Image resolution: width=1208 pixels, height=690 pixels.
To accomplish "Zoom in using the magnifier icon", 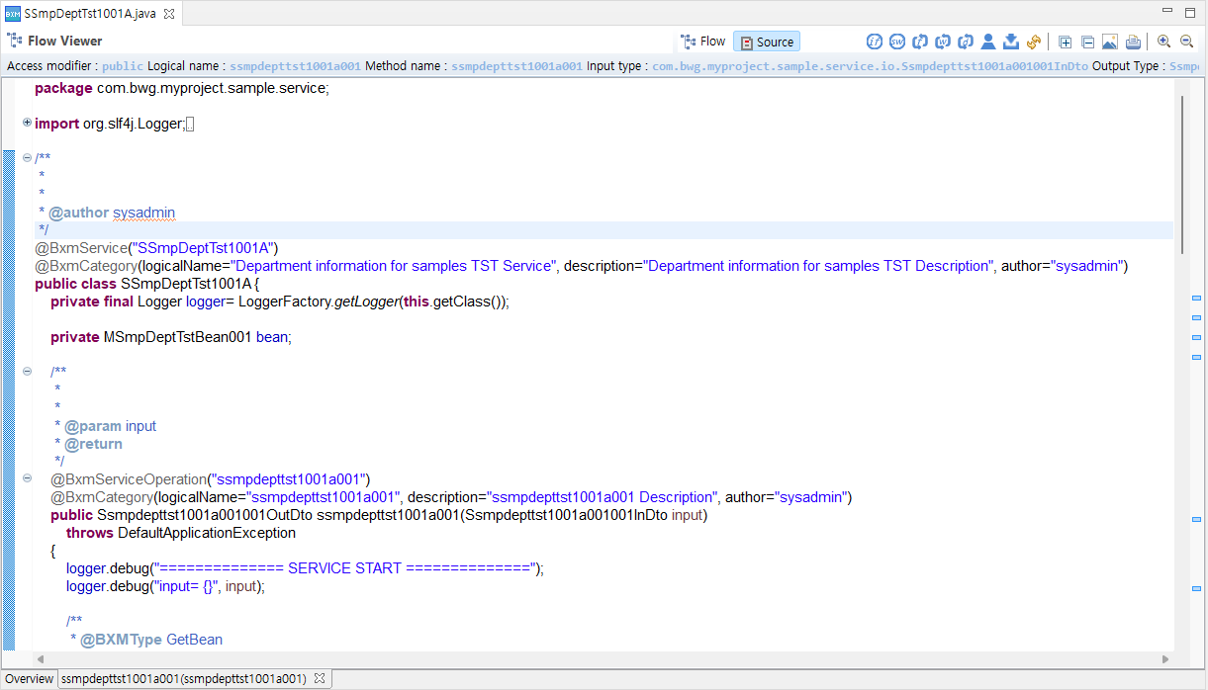I will pos(1163,43).
